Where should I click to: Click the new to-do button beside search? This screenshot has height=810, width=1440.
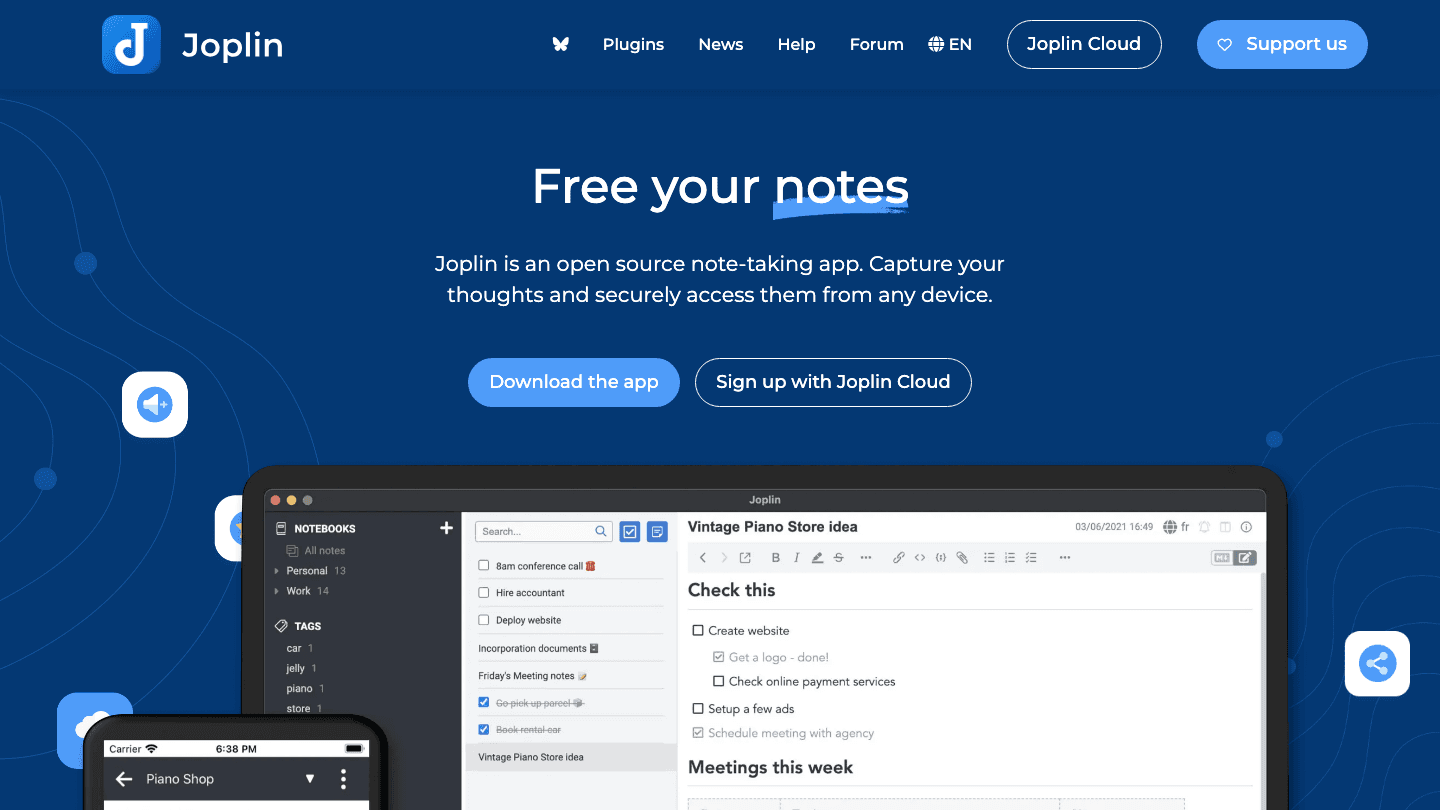point(630,532)
